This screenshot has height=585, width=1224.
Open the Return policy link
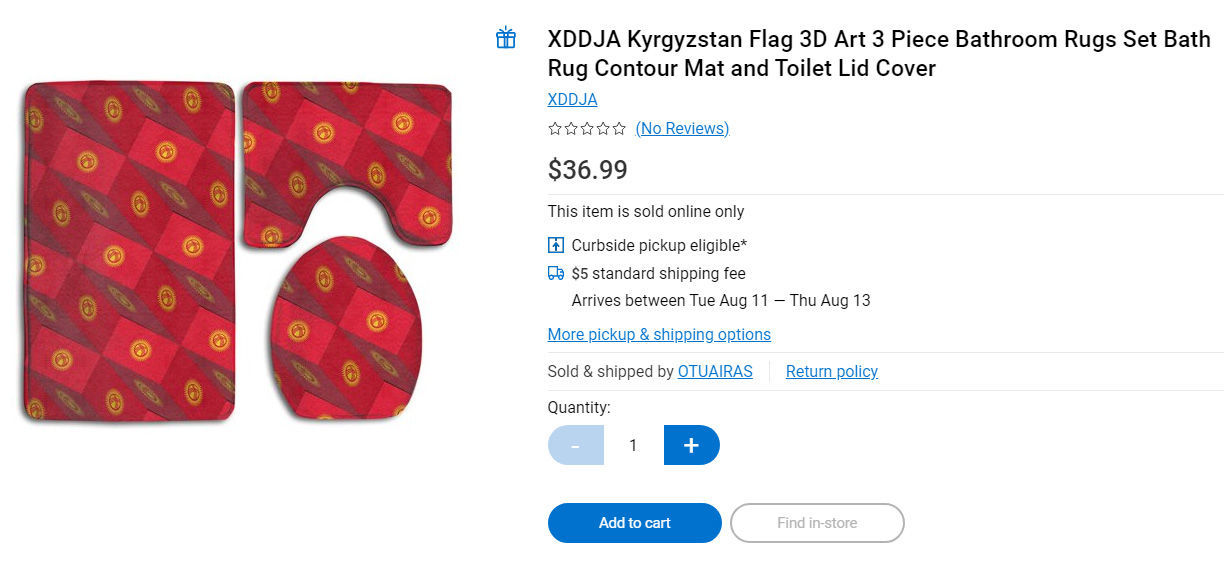832,371
